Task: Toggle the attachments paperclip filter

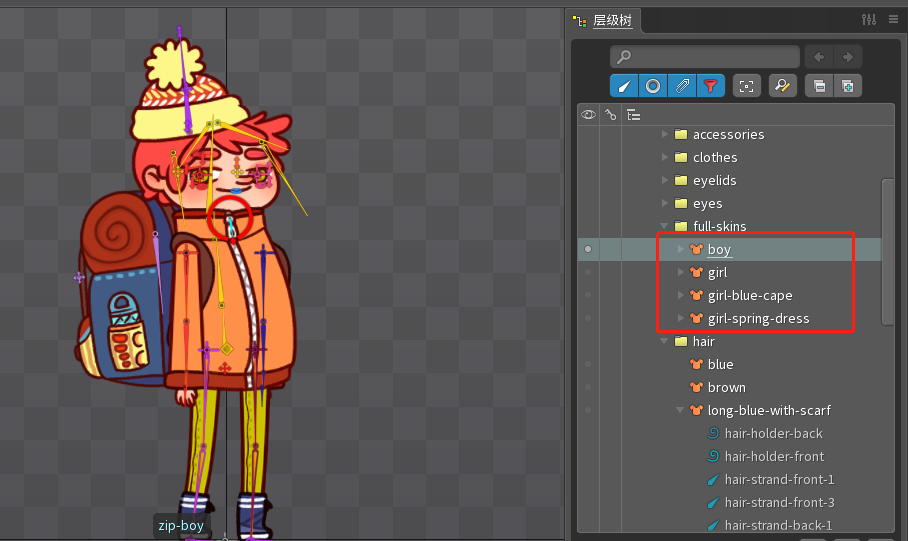Action: click(x=681, y=86)
